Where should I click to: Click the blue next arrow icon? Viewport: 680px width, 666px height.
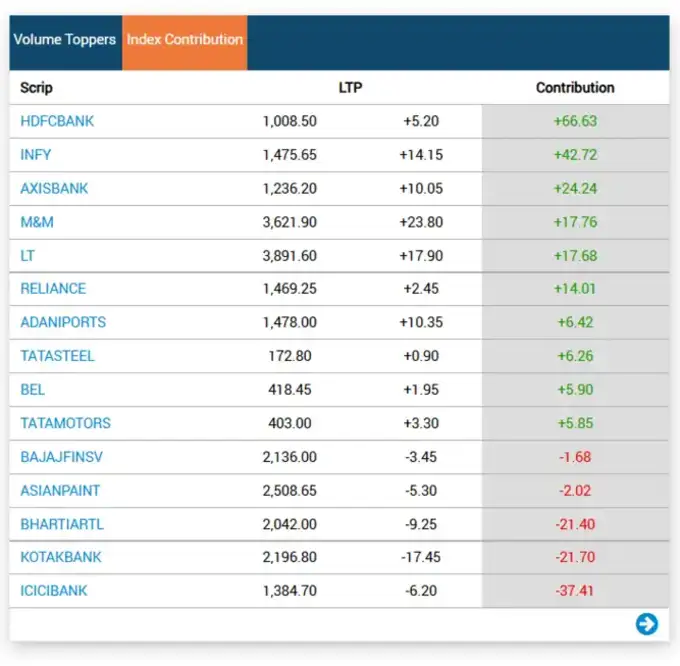[x=647, y=624]
